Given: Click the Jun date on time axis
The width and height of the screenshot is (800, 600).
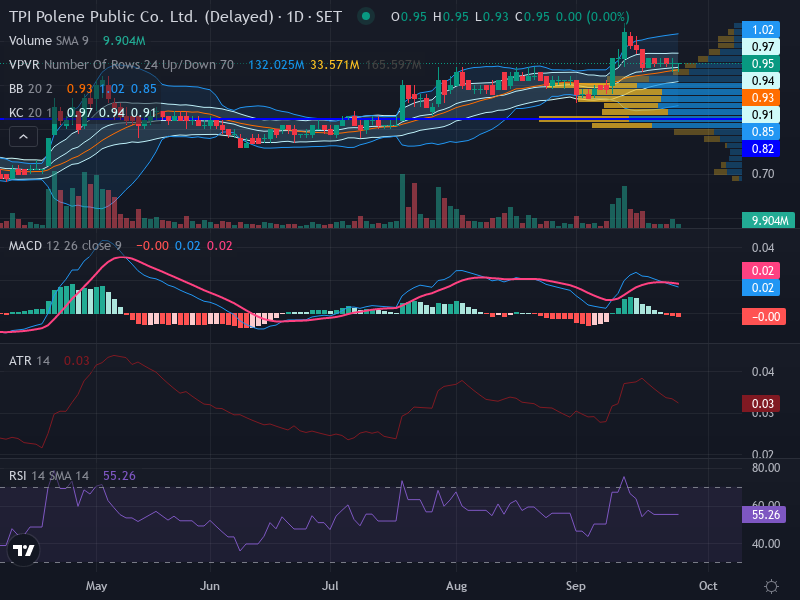Looking at the screenshot, I should point(210,586).
